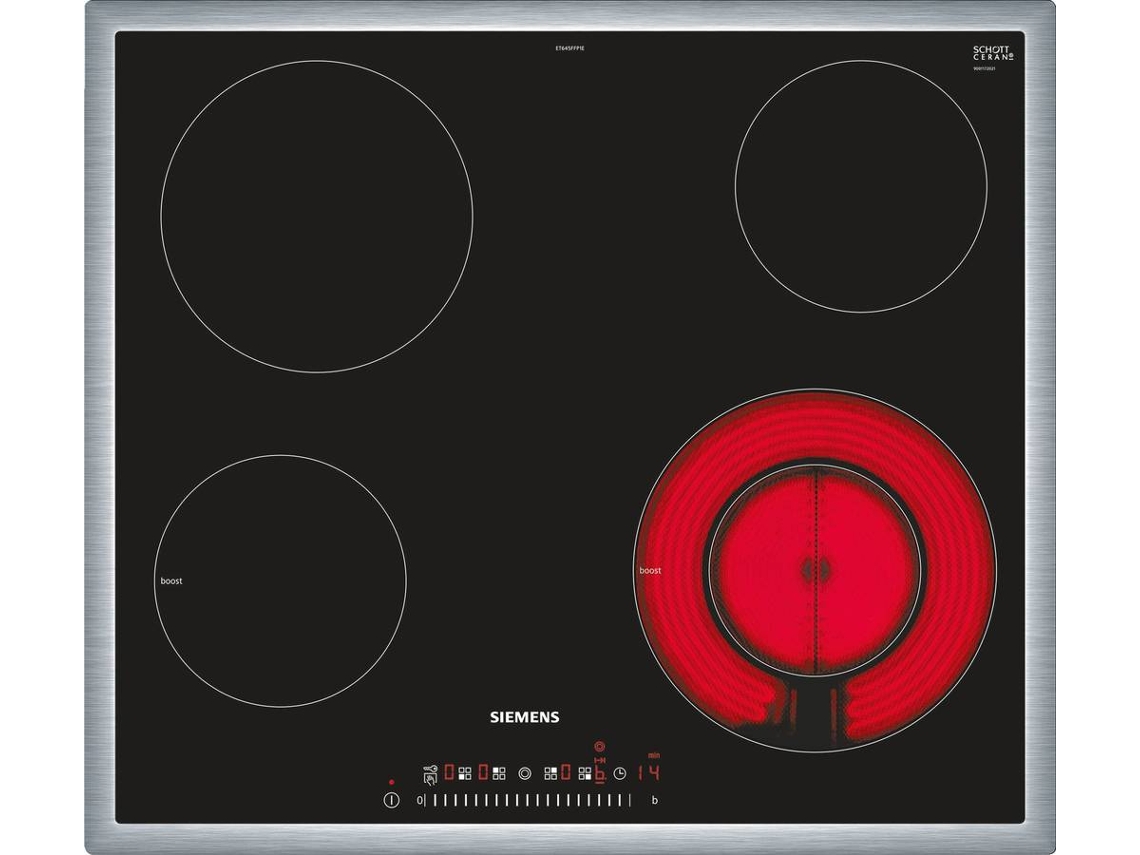This screenshot has width=1140, height=855.
Task: Select the rear-left cooking zone icon
Action: tap(499, 774)
